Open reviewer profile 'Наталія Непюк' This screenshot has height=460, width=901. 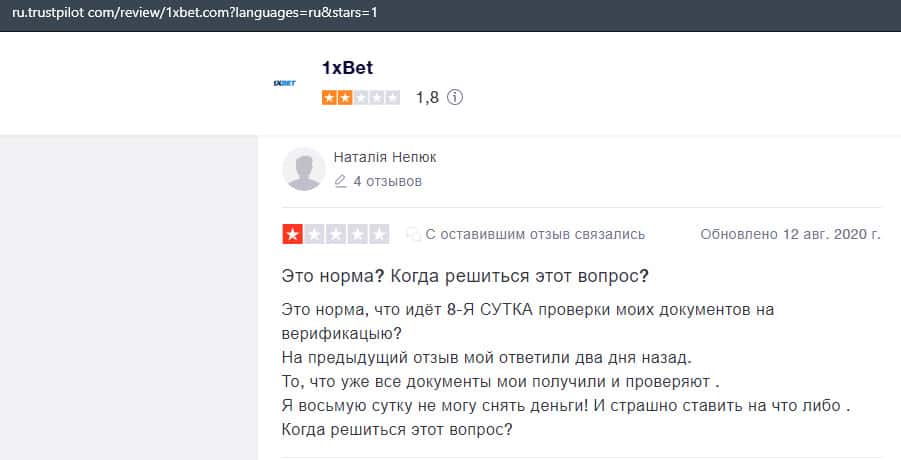tap(384, 157)
